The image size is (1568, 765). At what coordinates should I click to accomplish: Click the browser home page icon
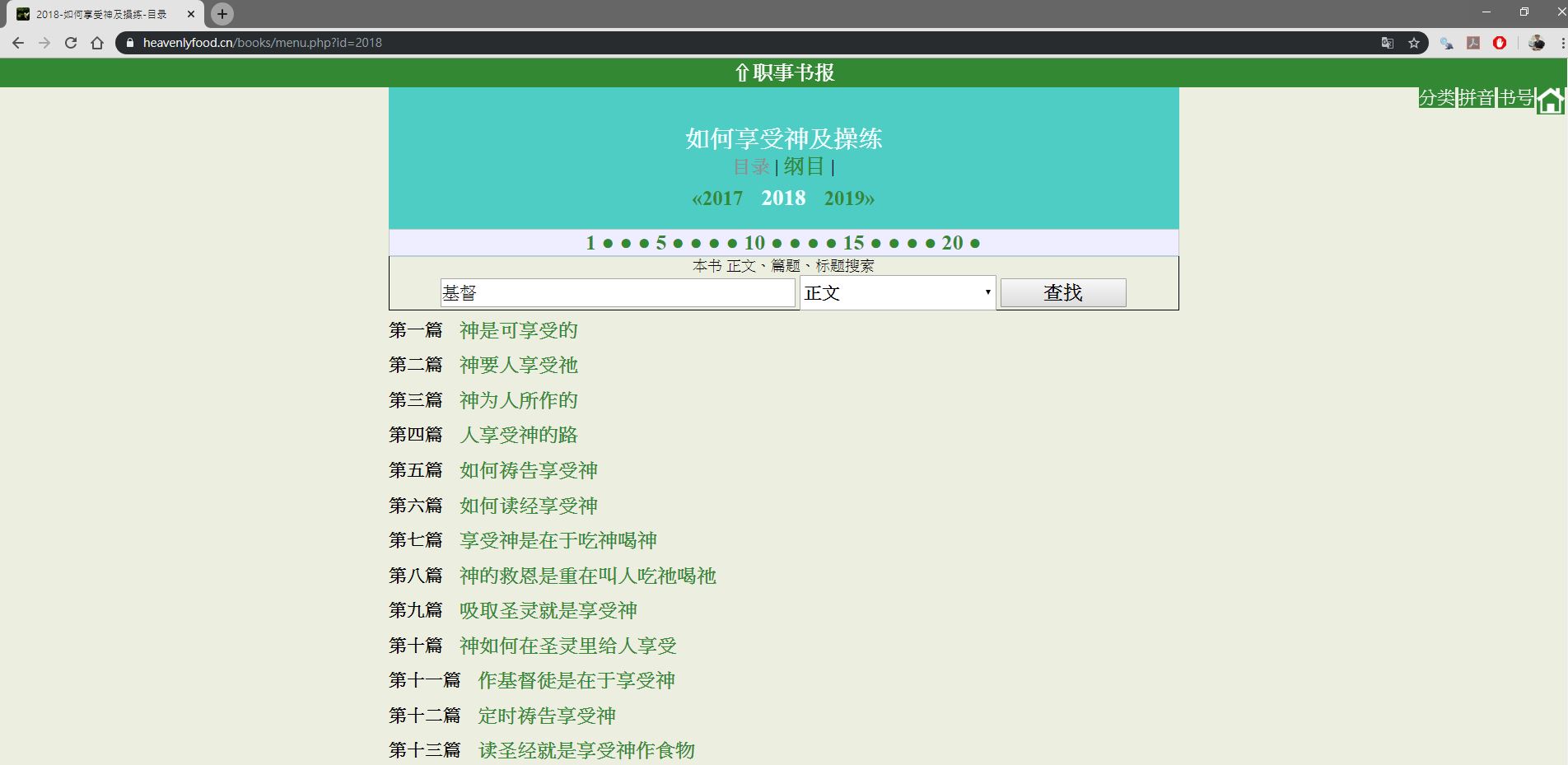click(97, 43)
